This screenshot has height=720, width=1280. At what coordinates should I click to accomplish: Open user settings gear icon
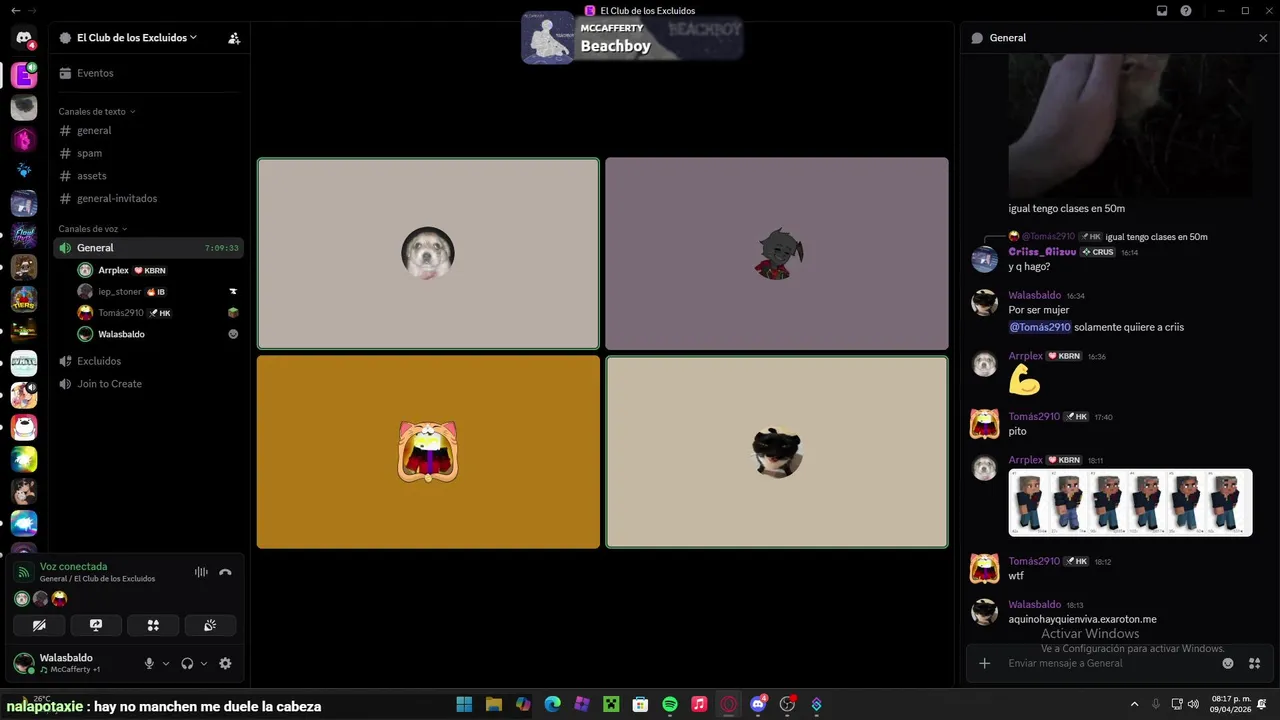click(x=225, y=663)
